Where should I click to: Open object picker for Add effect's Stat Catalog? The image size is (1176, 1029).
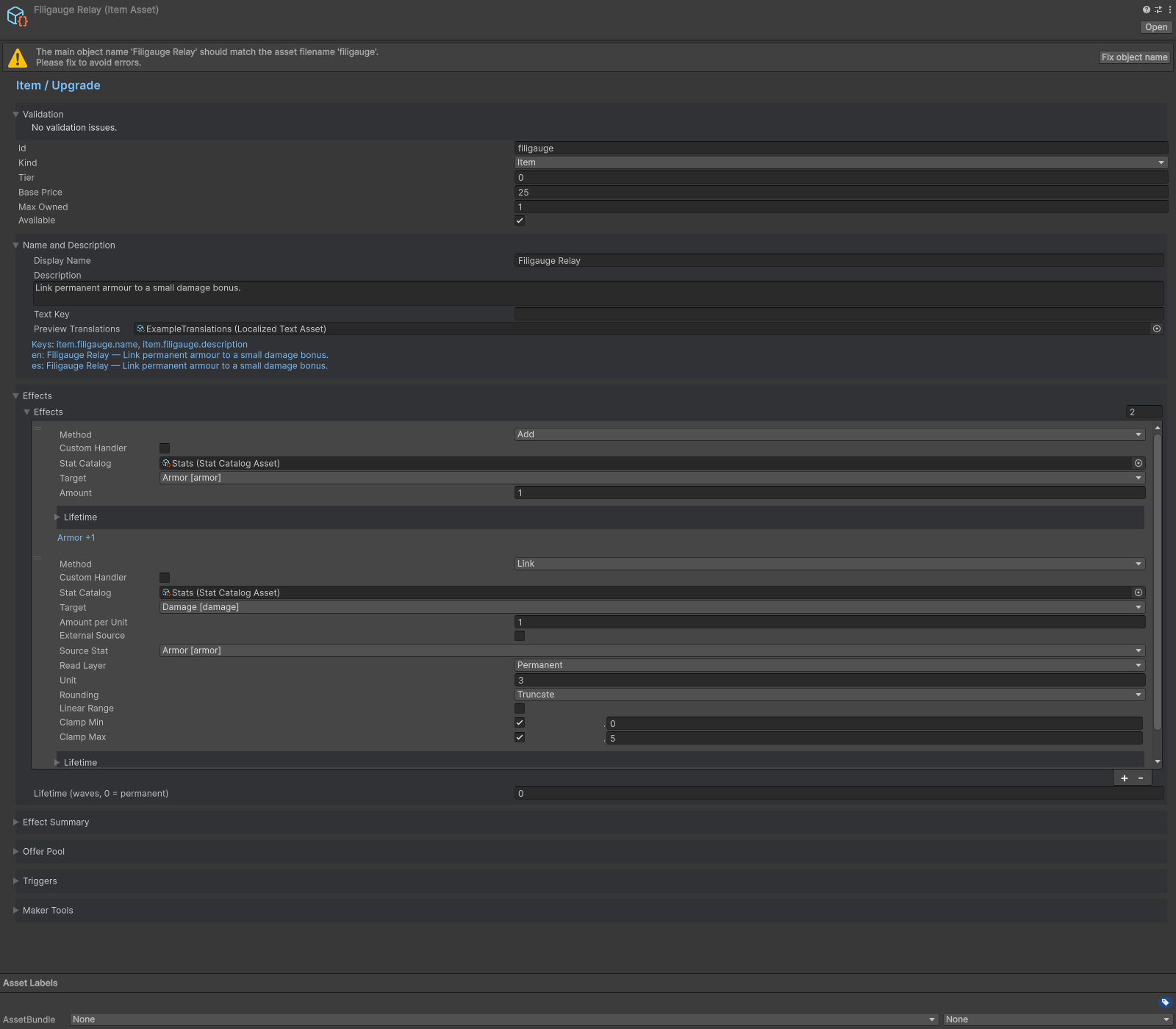(1139, 463)
